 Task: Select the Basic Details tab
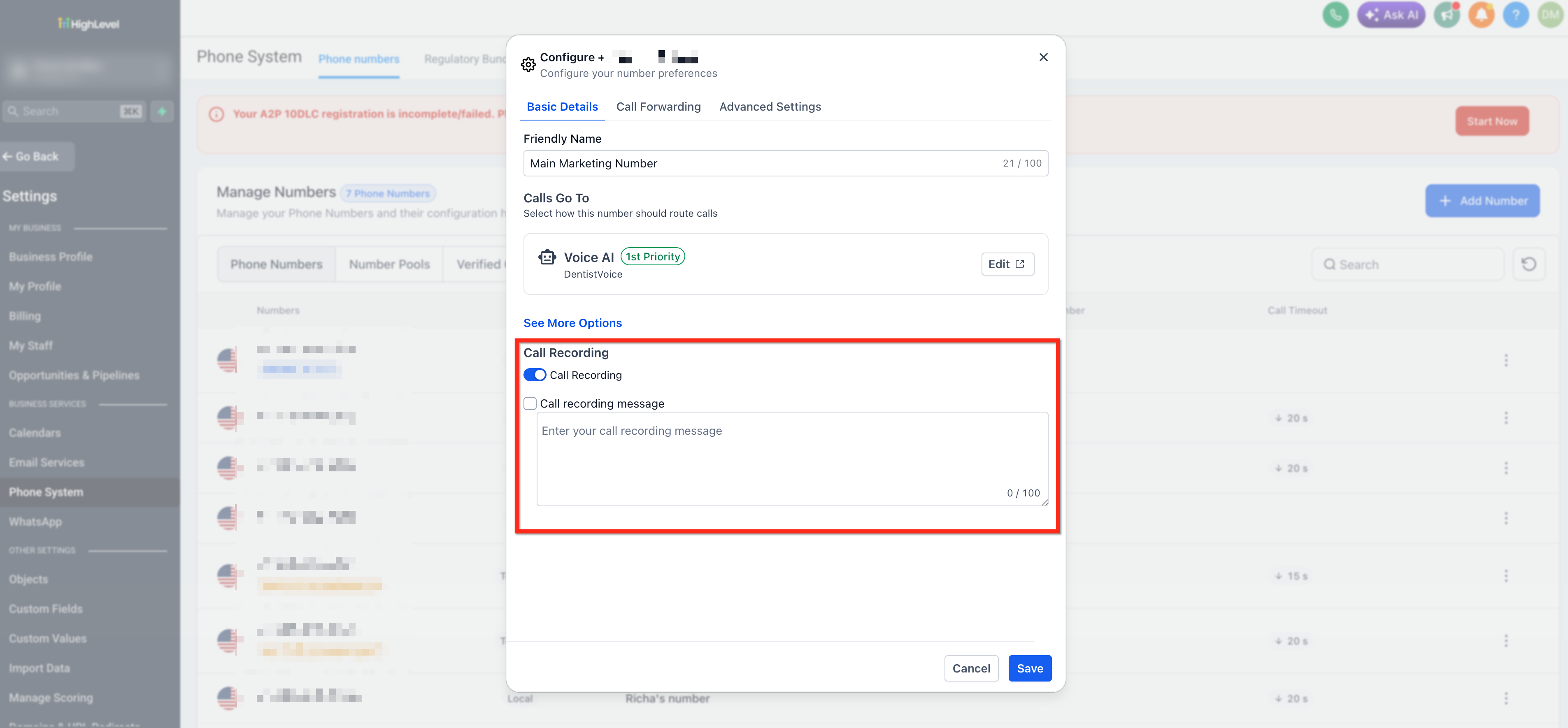click(x=563, y=107)
